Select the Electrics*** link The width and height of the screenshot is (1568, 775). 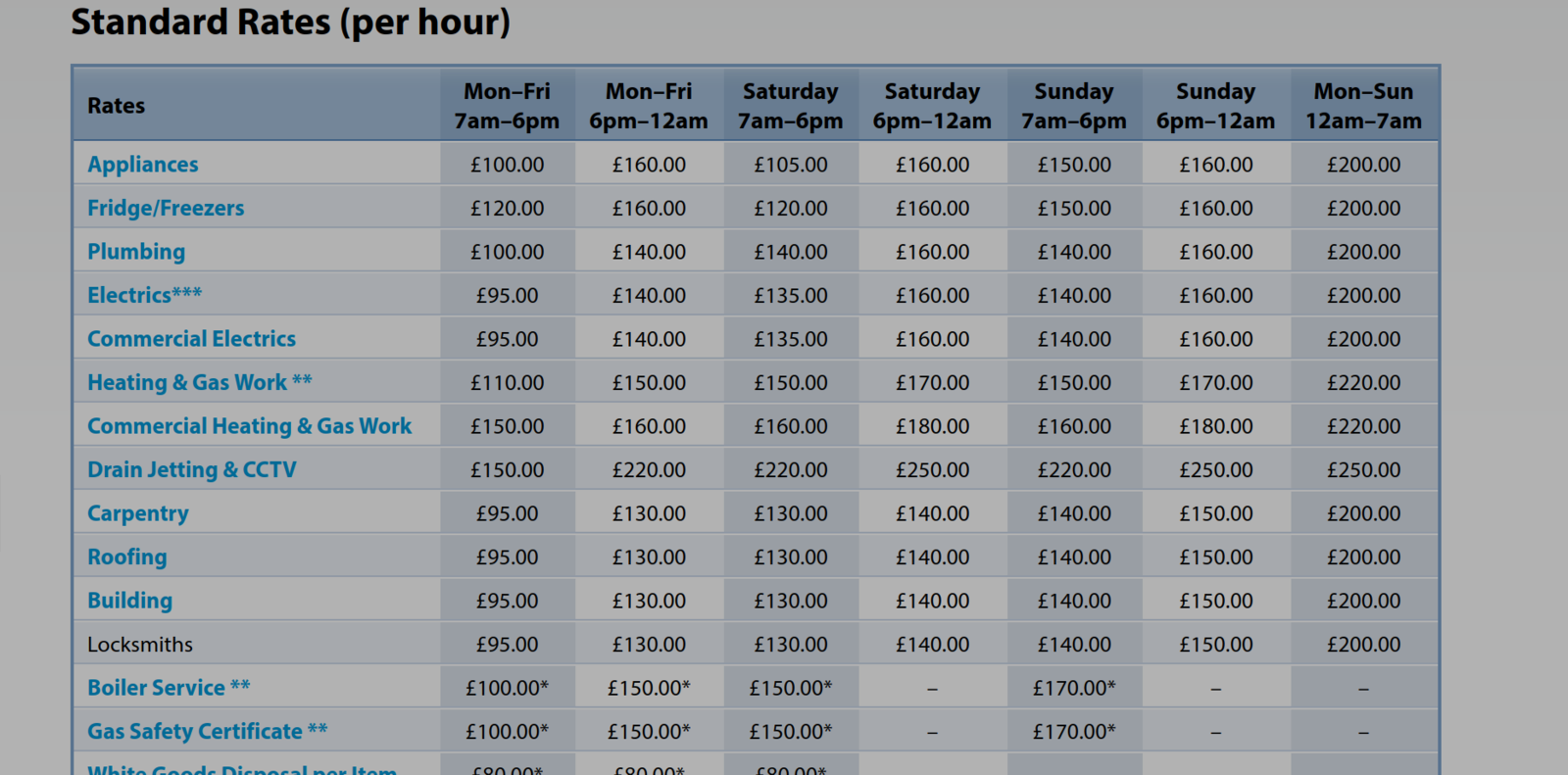144,295
